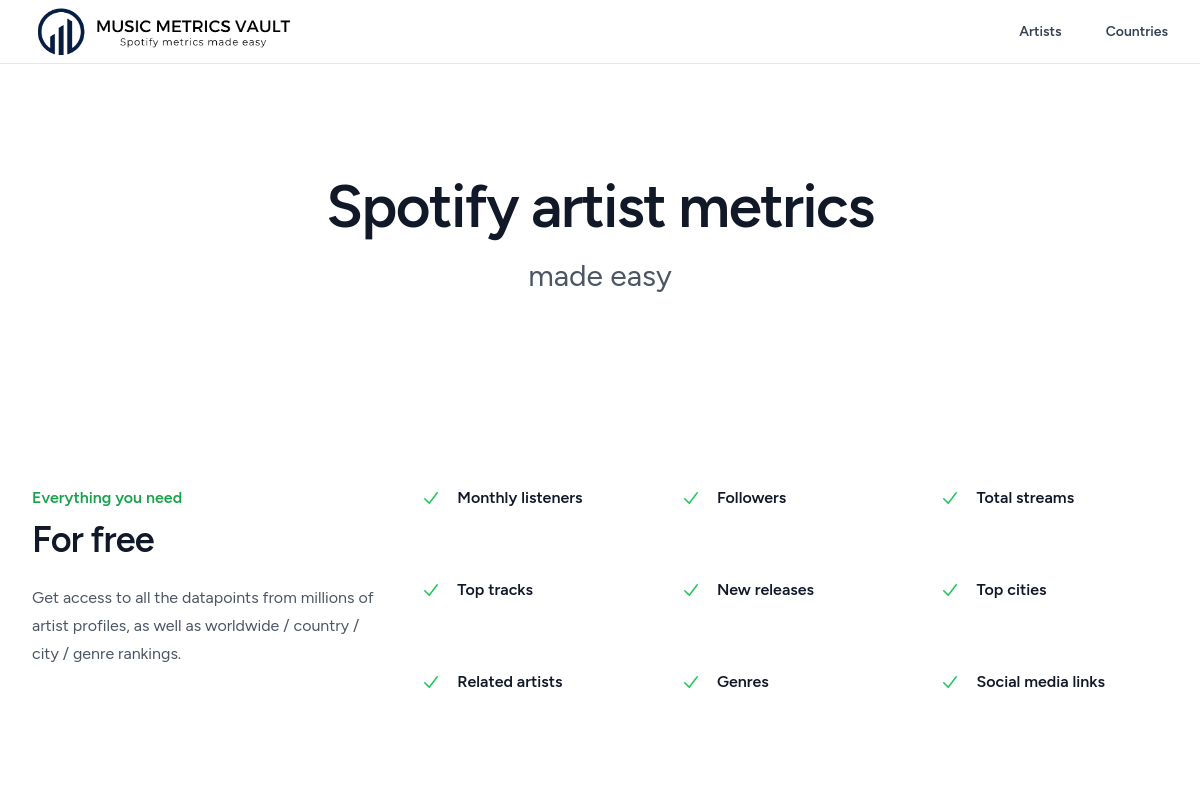This screenshot has height=800, width=1200.
Task: Click the MUSIC METRICS VAULT site title
Action: click(x=193, y=25)
